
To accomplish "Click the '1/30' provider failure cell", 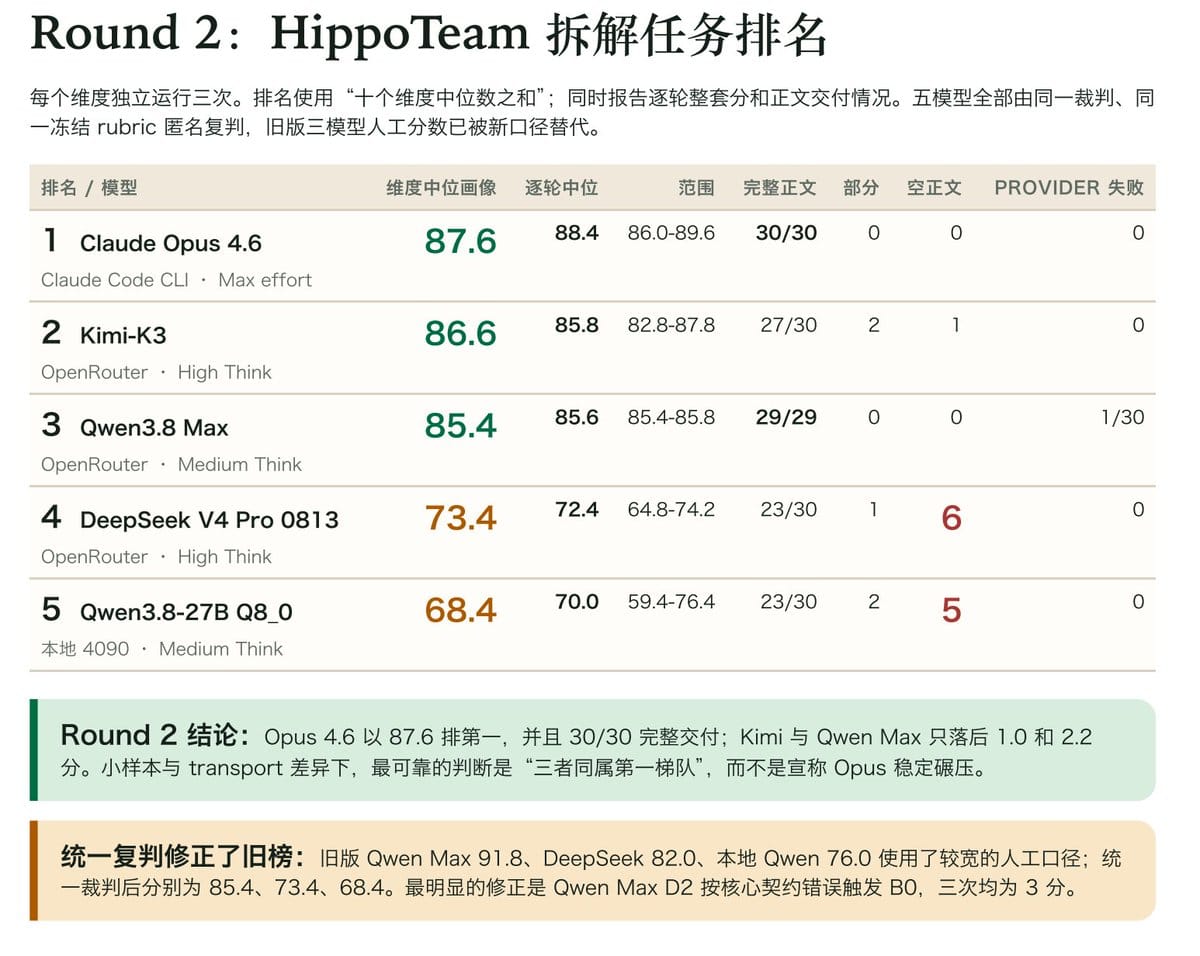I will coord(1123,417).
